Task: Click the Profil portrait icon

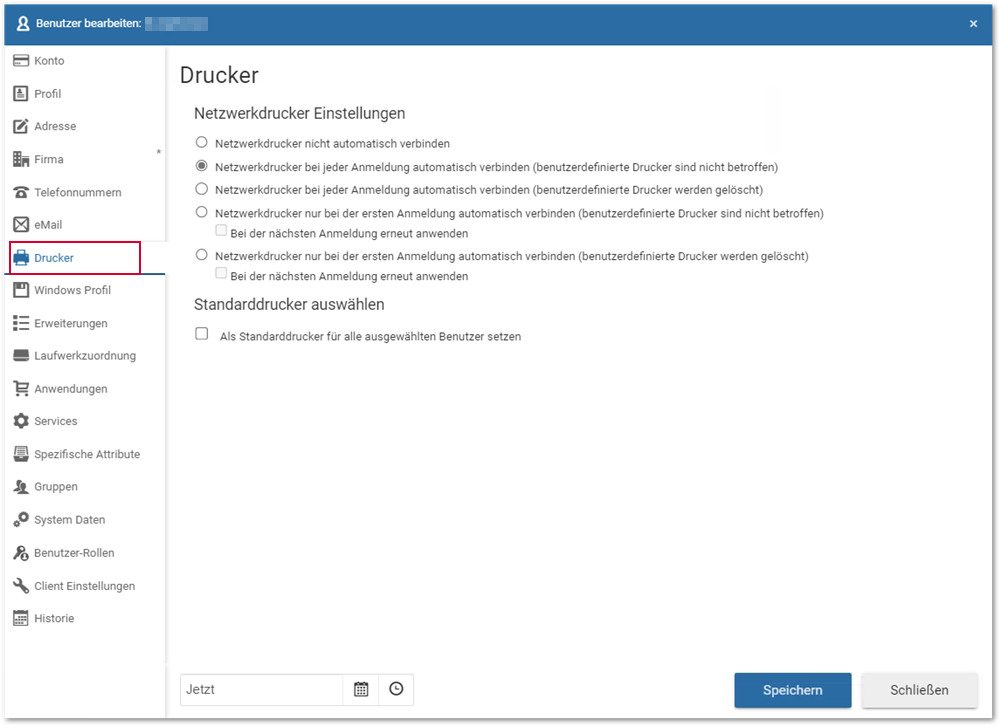Action: point(21,94)
